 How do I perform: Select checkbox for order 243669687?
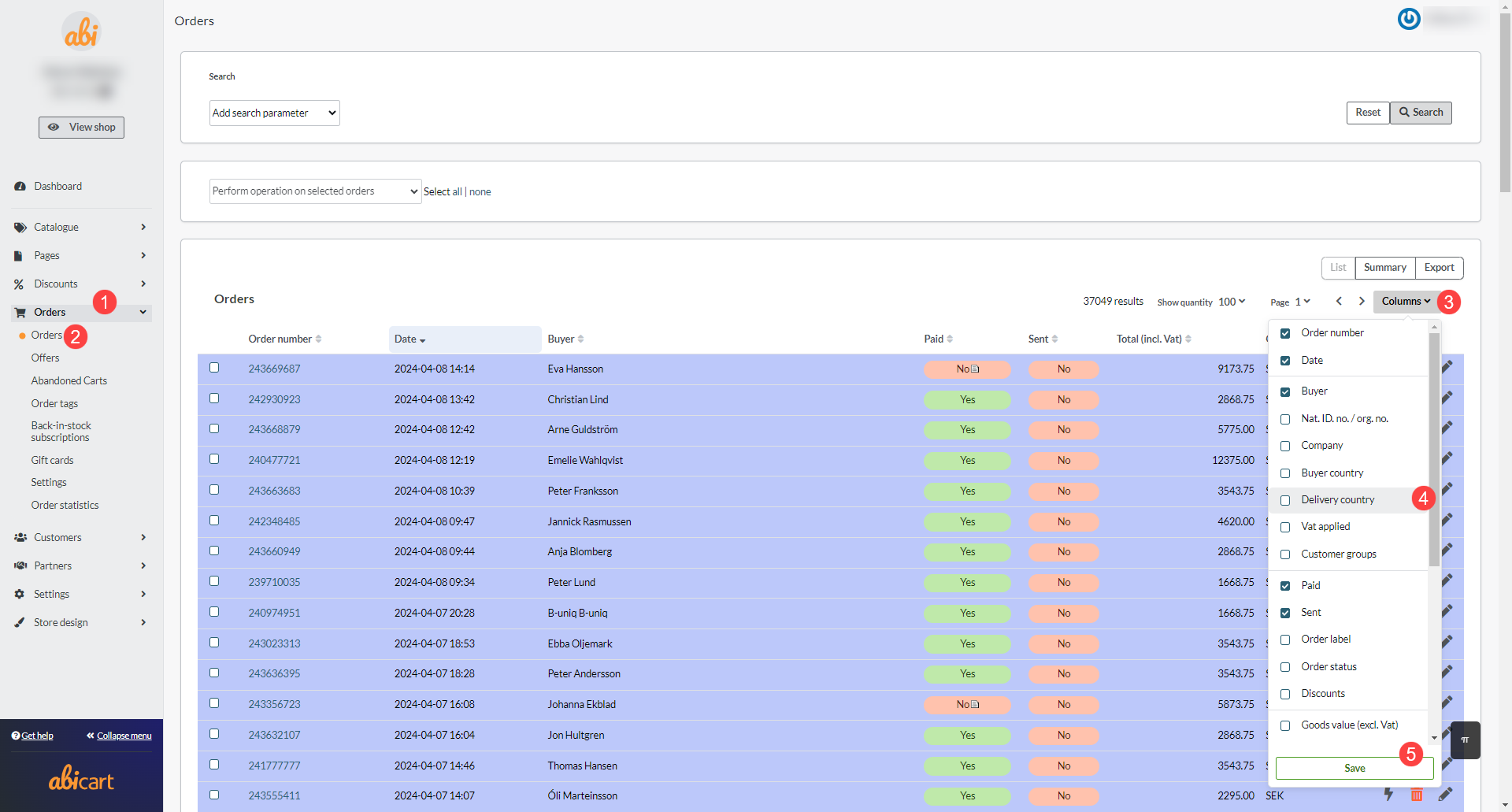click(214, 368)
